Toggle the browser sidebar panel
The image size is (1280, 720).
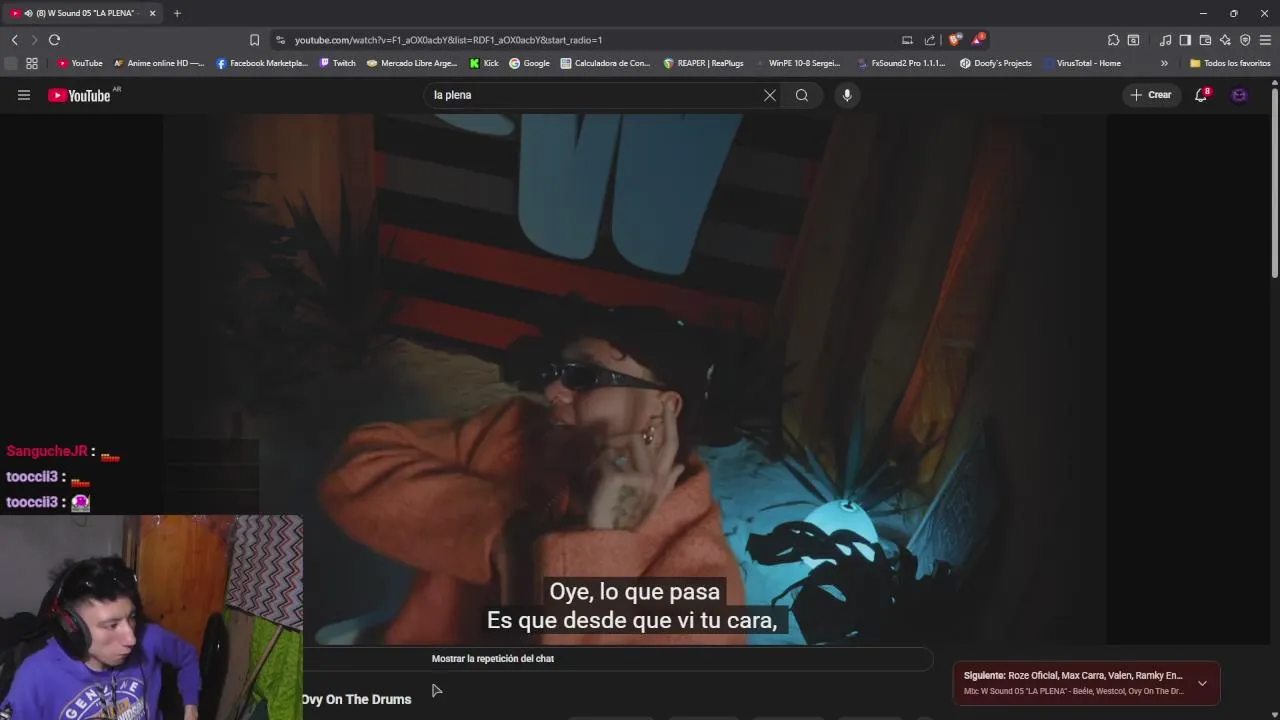[x=1185, y=40]
